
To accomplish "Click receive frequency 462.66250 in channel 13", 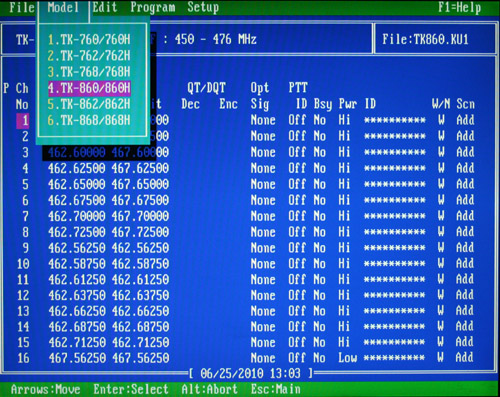I will pos(77,311).
